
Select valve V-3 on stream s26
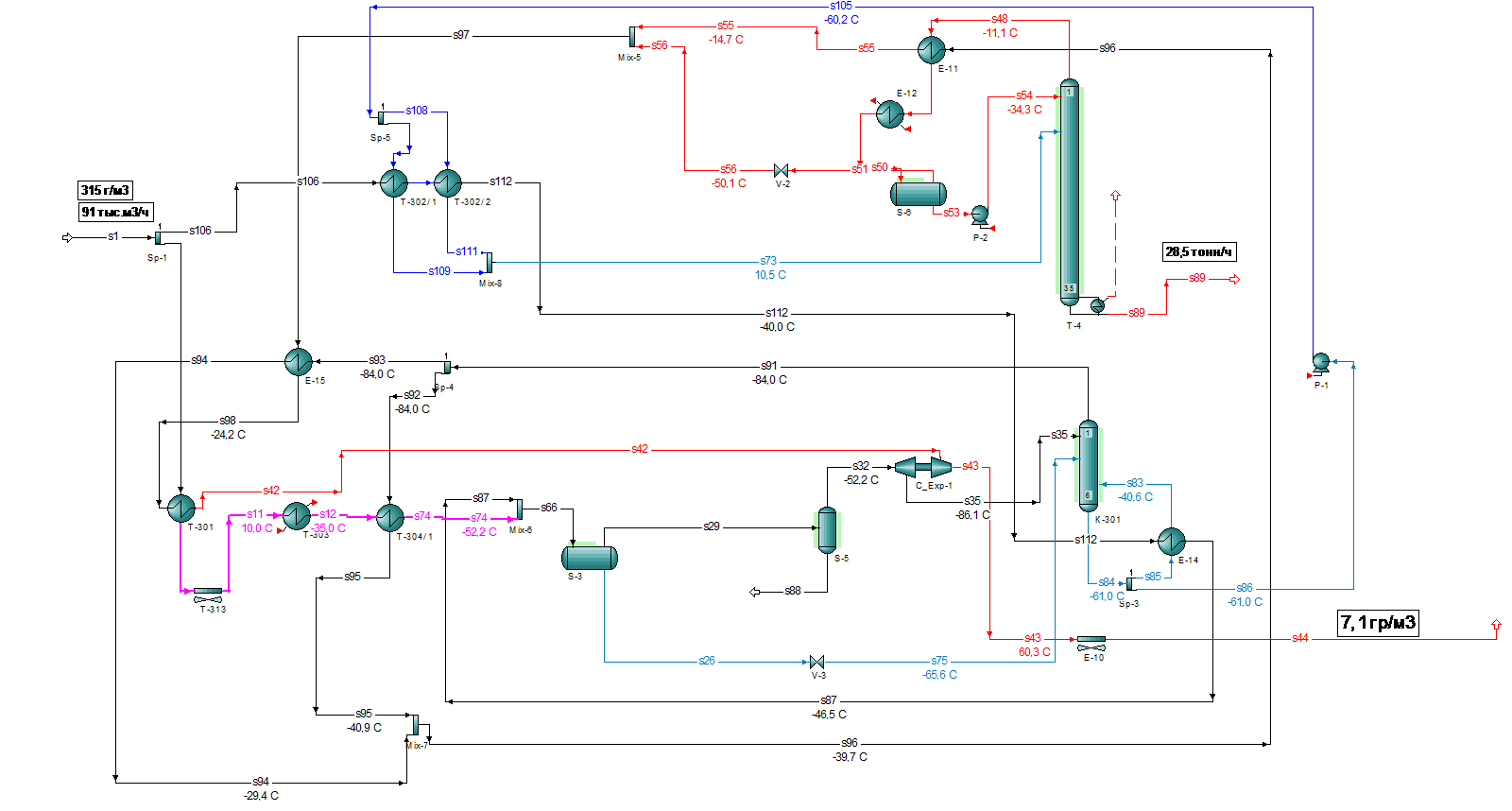(x=817, y=662)
